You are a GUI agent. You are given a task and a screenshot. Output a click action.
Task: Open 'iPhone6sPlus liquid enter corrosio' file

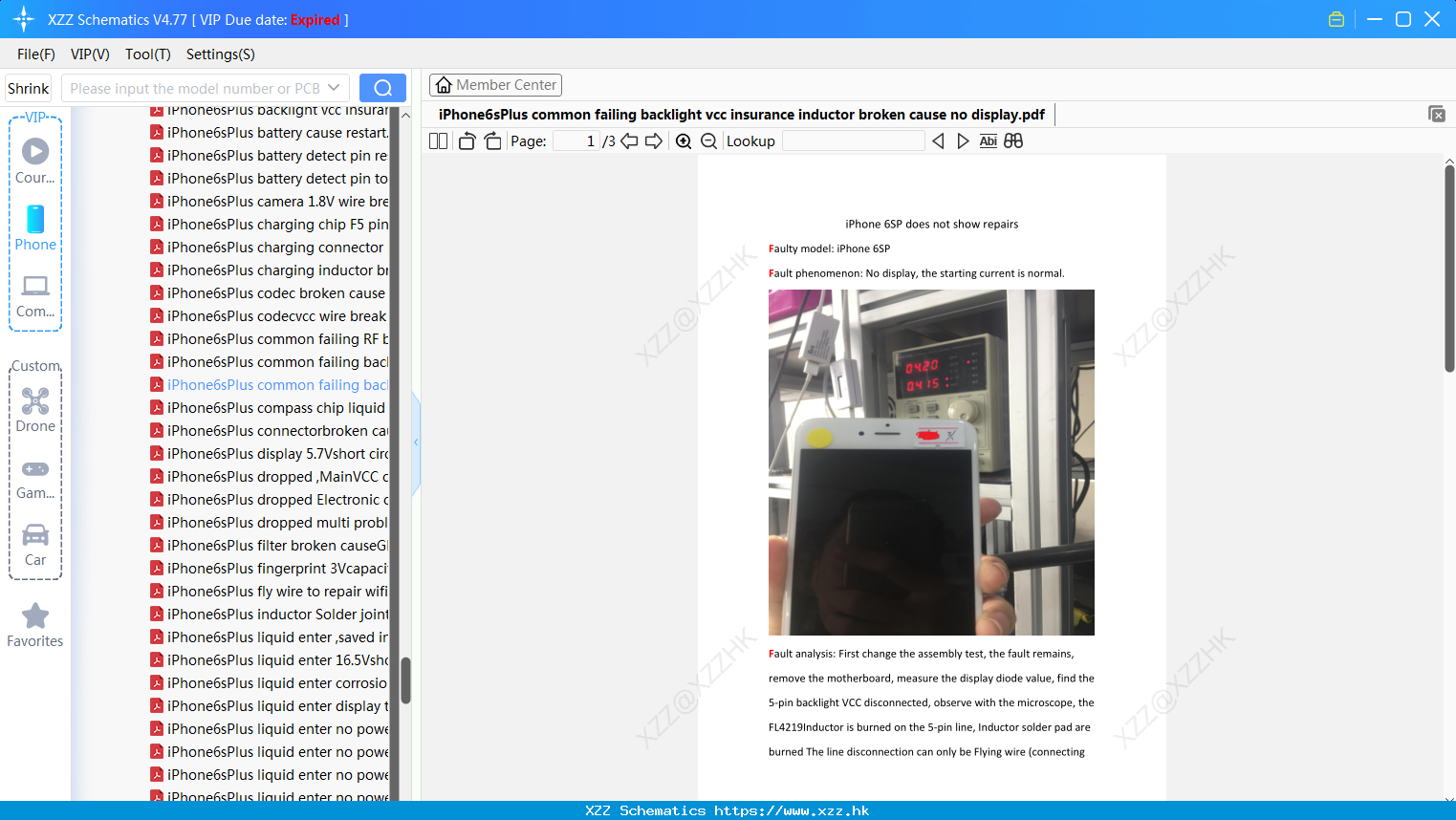click(269, 683)
